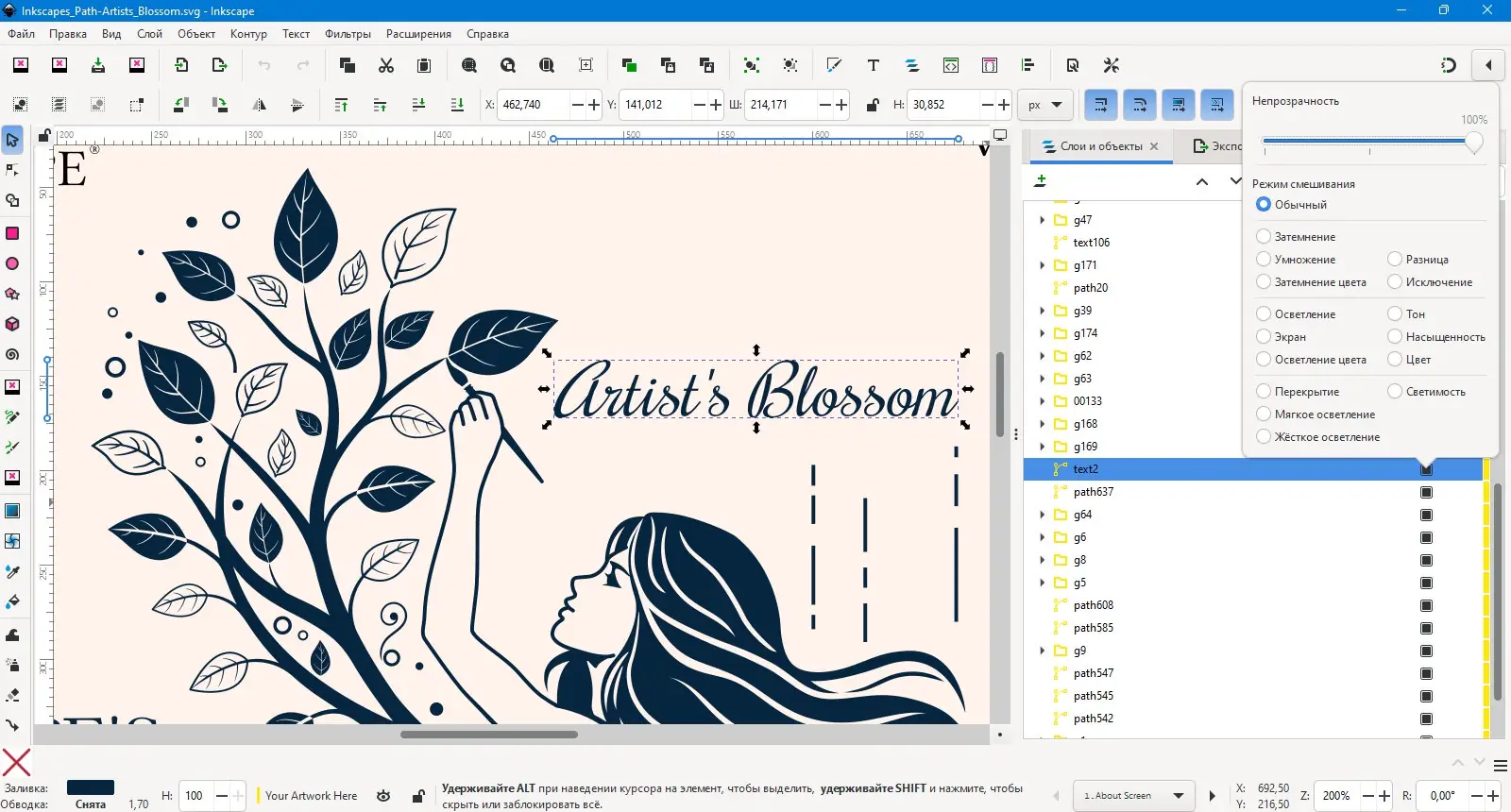Select the Dropper color picker tool
The width and height of the screenshot is (1511, 812).
pyautogui.click(x=12, y=571)
